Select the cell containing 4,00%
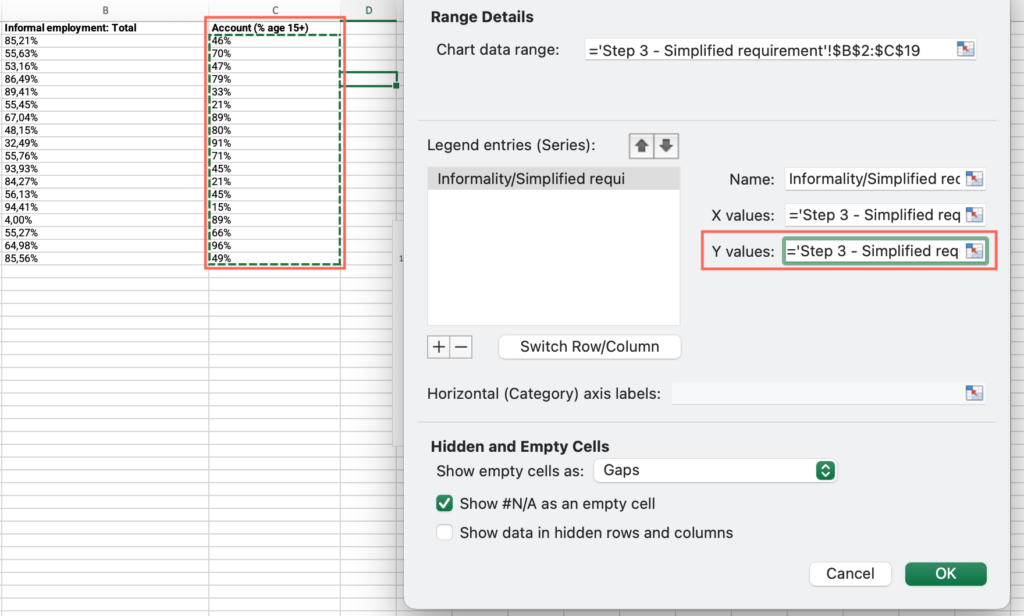1024x616 pixels. tap(105, 220)
